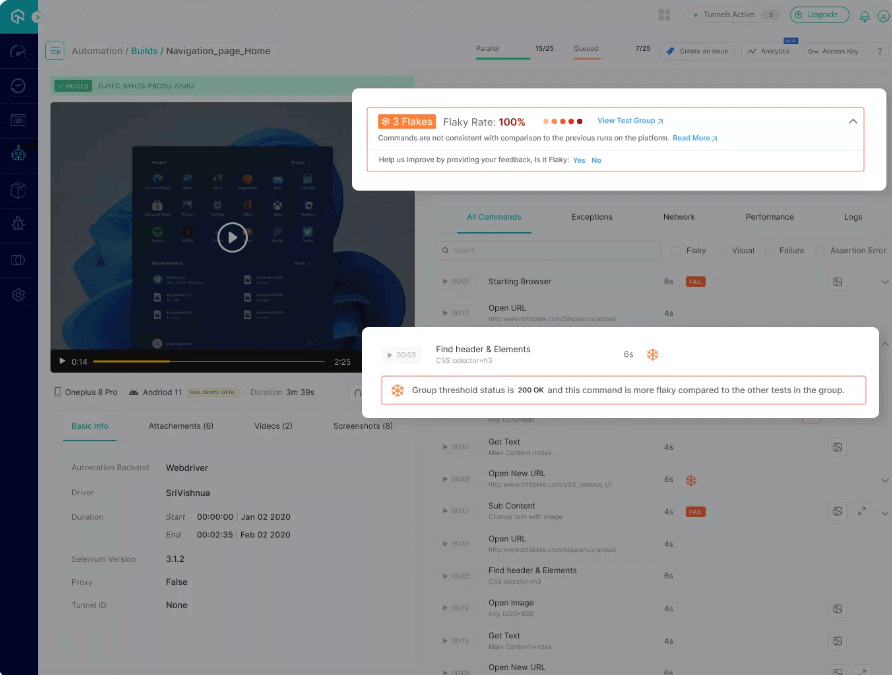This screenshot has height=675, width=892.
Task: Open the LambdaTest home logo
Action: pos(18,16)
